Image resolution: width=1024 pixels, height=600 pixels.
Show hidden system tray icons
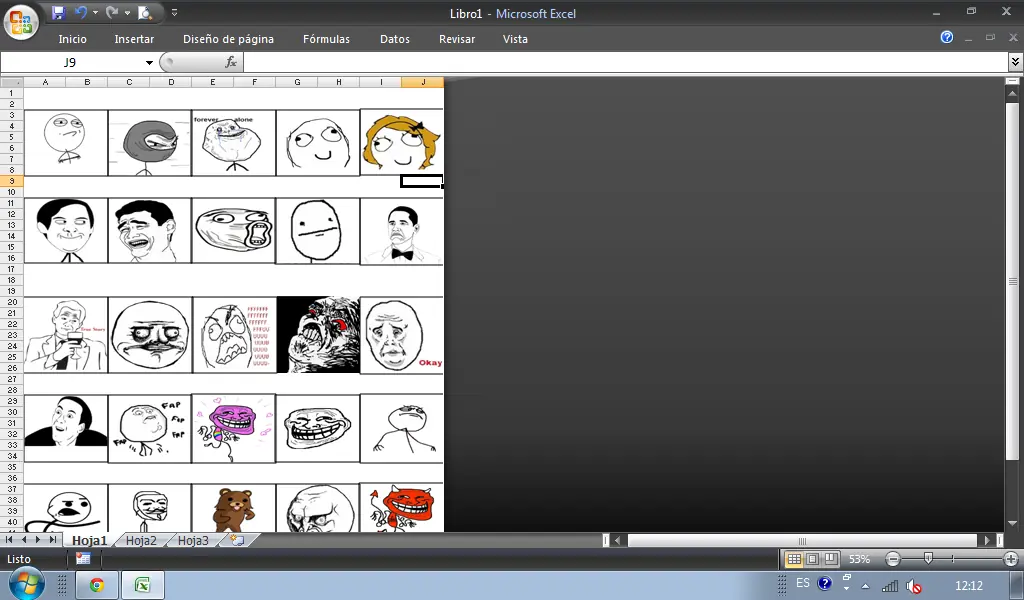(x=865, y=586)
